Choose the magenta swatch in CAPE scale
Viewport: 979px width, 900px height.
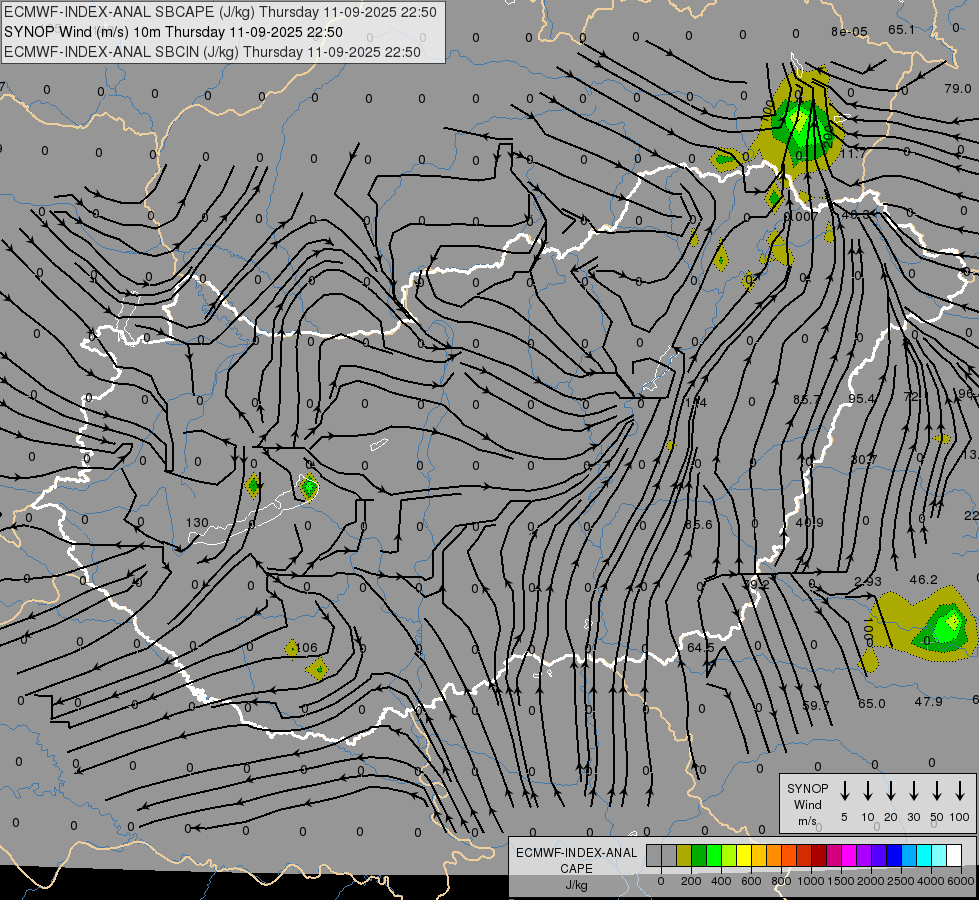(x=849, y=855)
